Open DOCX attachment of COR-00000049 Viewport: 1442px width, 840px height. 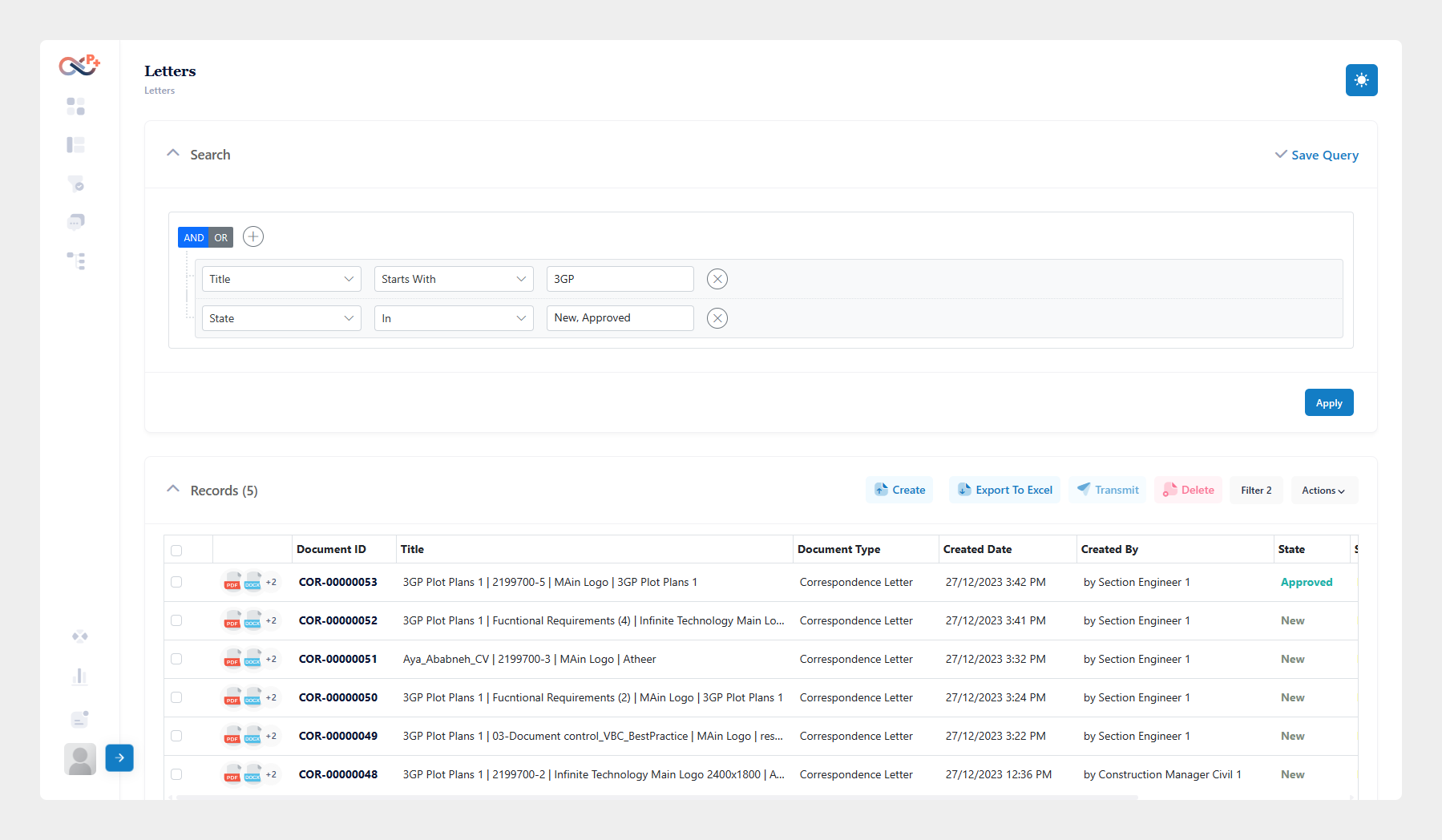pos(252,736)
